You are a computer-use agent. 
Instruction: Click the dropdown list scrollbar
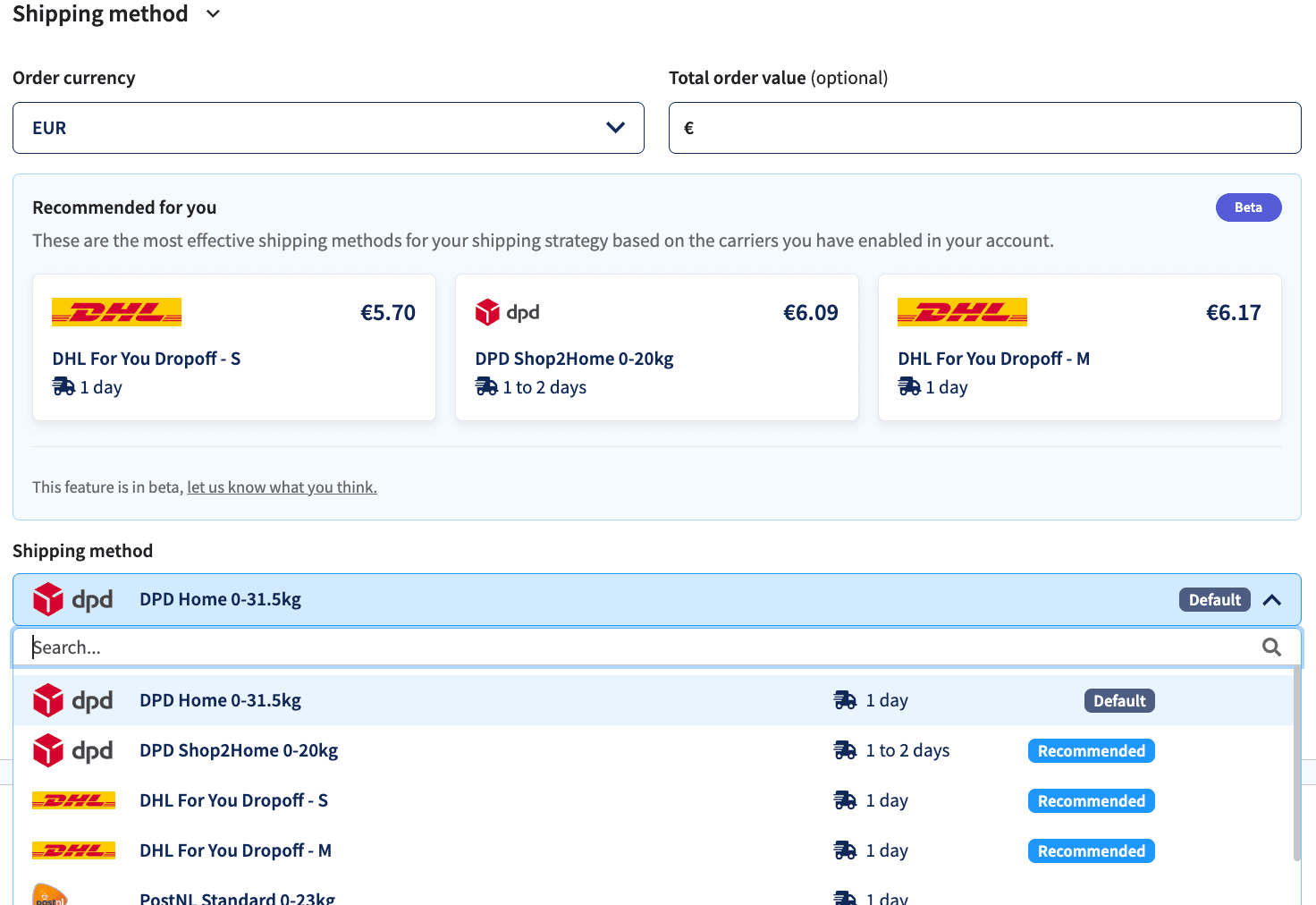tap(1297, 765)
